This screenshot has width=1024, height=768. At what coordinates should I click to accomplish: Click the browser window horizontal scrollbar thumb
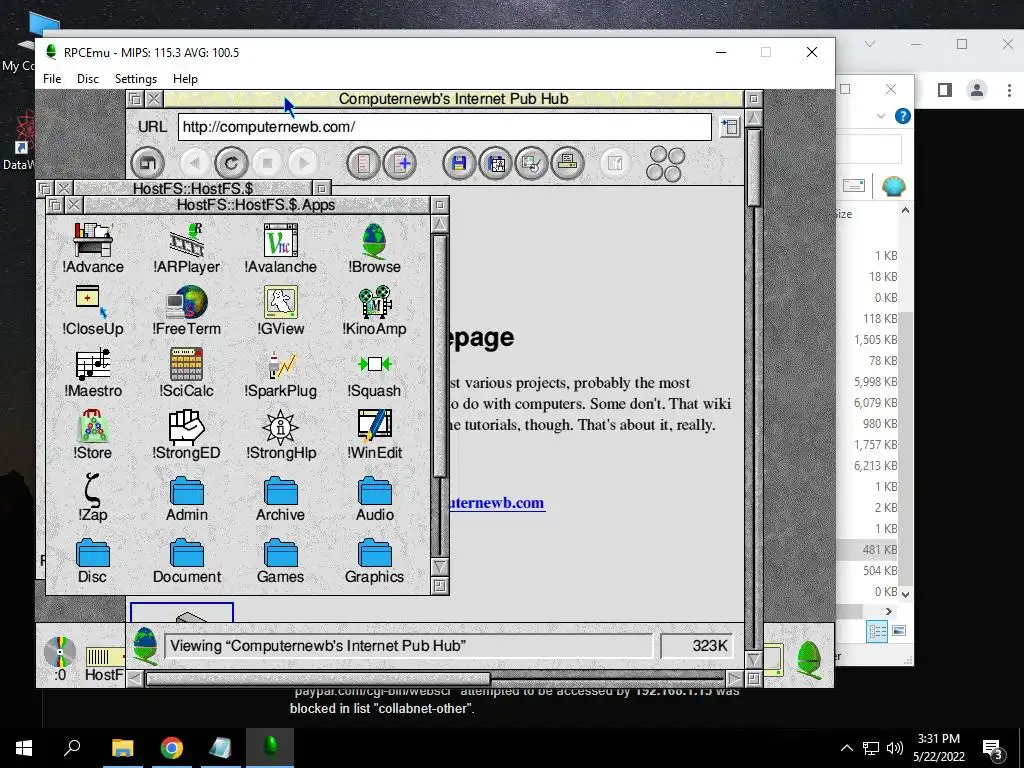tap(317, 679)
